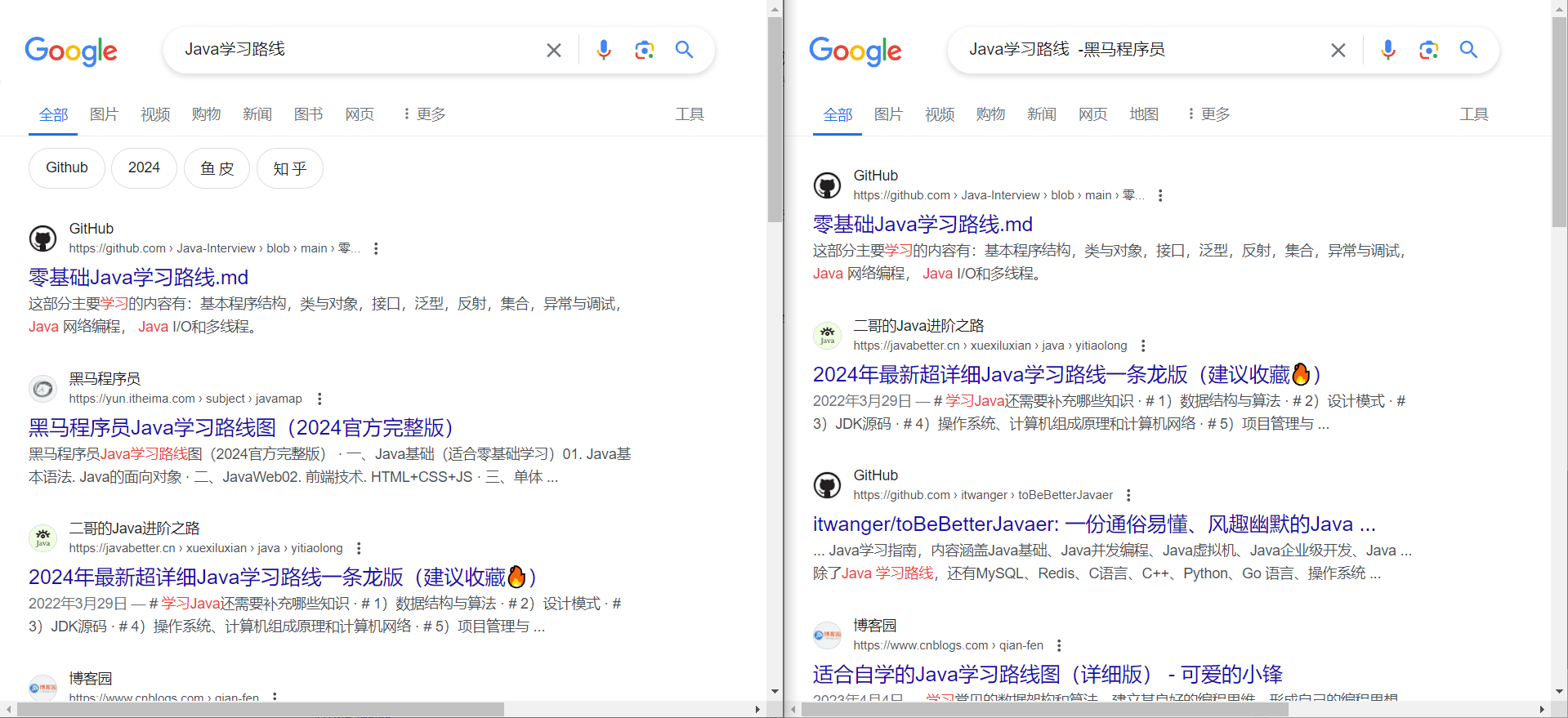This screenshot has height=718, width=1568.
Task: Open options menu for right Java-Interview GitHub result
Action: [x=1160, y=195]
